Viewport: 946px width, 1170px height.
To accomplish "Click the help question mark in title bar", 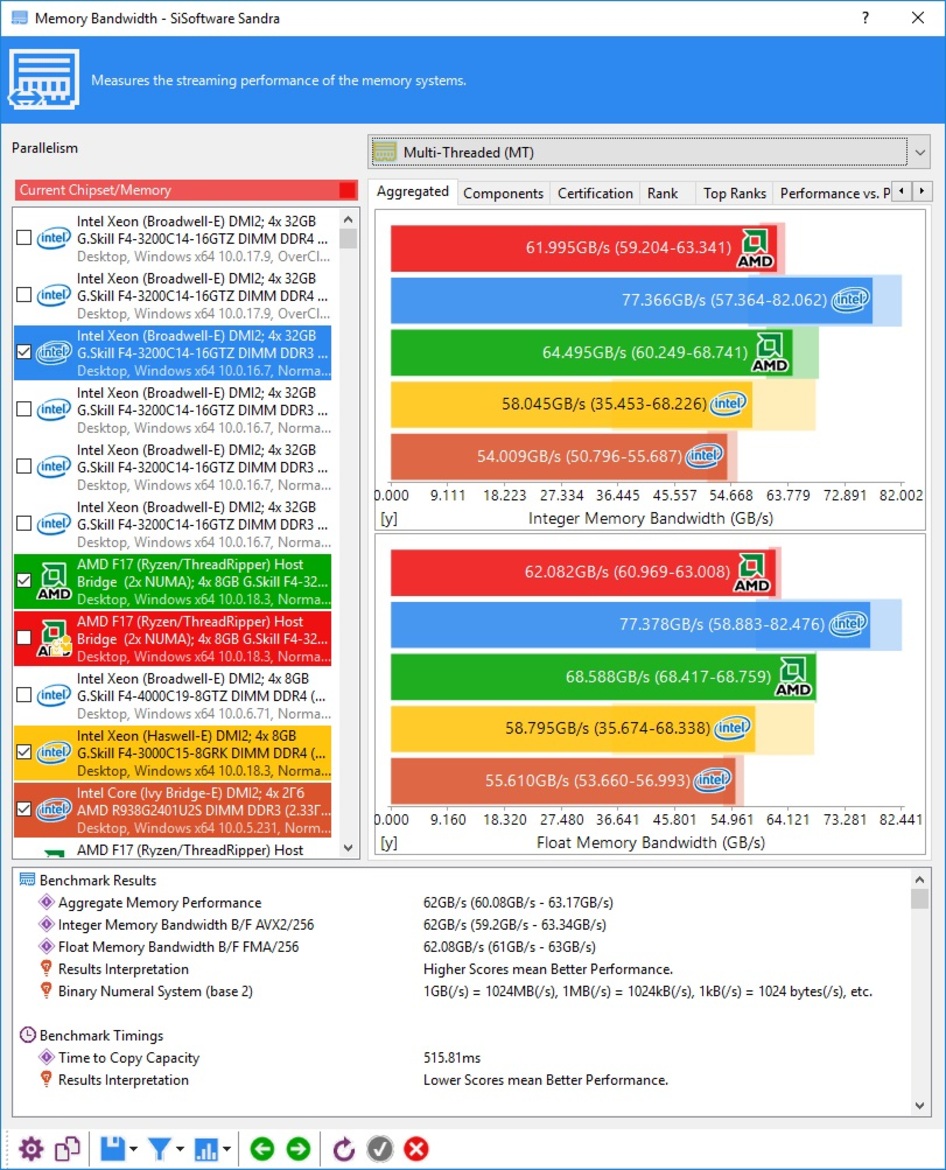I will click(865, 17).
